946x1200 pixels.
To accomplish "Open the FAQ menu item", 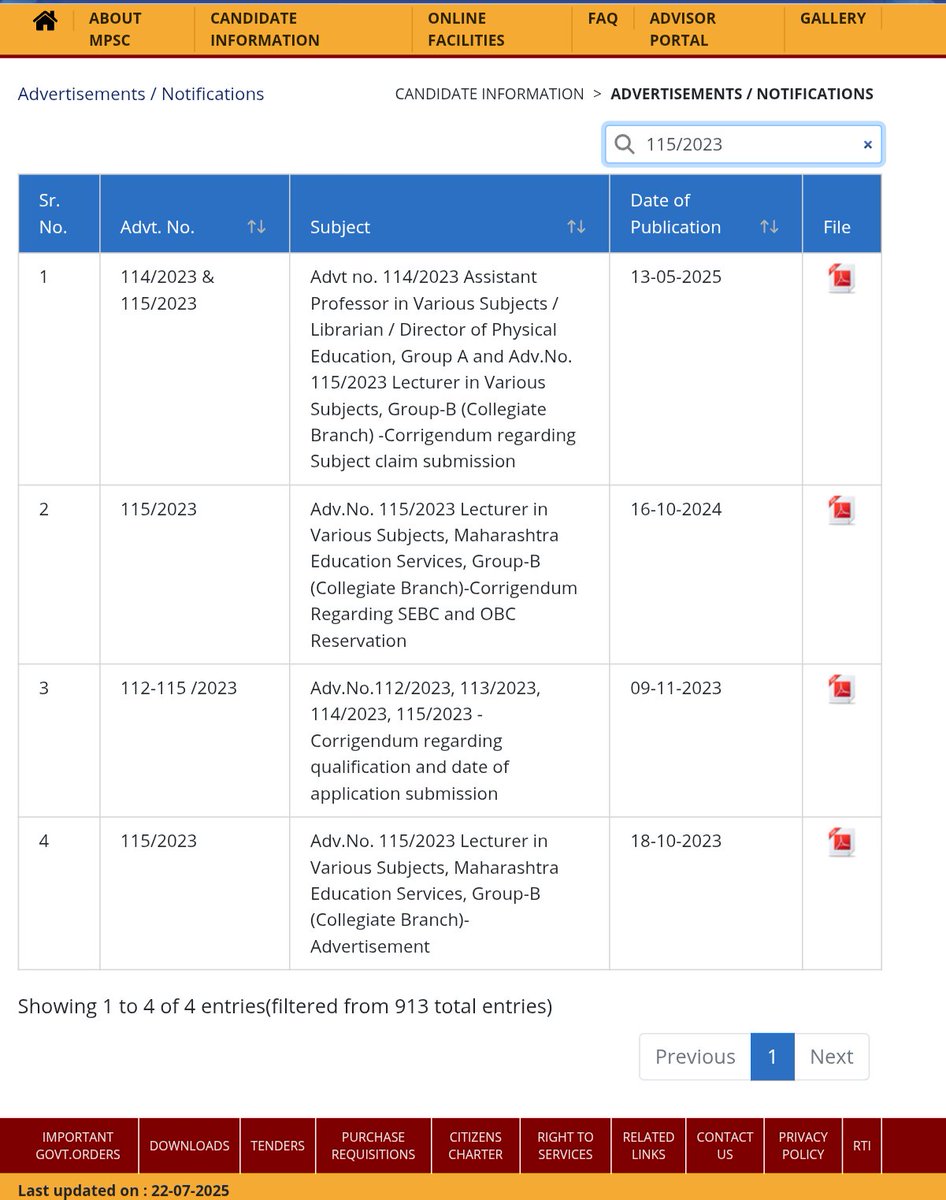I will tap(603, 18).
